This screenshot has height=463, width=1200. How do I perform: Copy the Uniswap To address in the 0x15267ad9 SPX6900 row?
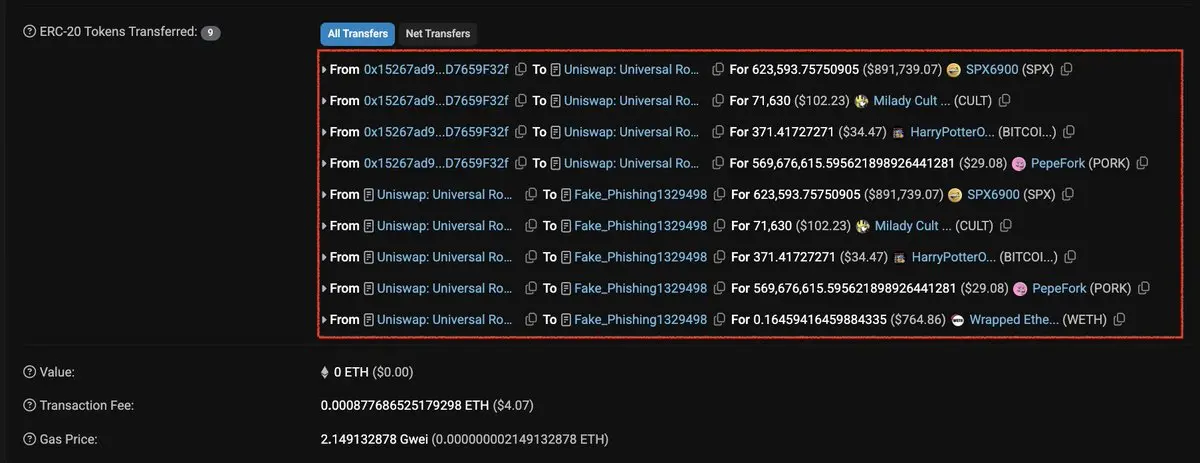717,70
